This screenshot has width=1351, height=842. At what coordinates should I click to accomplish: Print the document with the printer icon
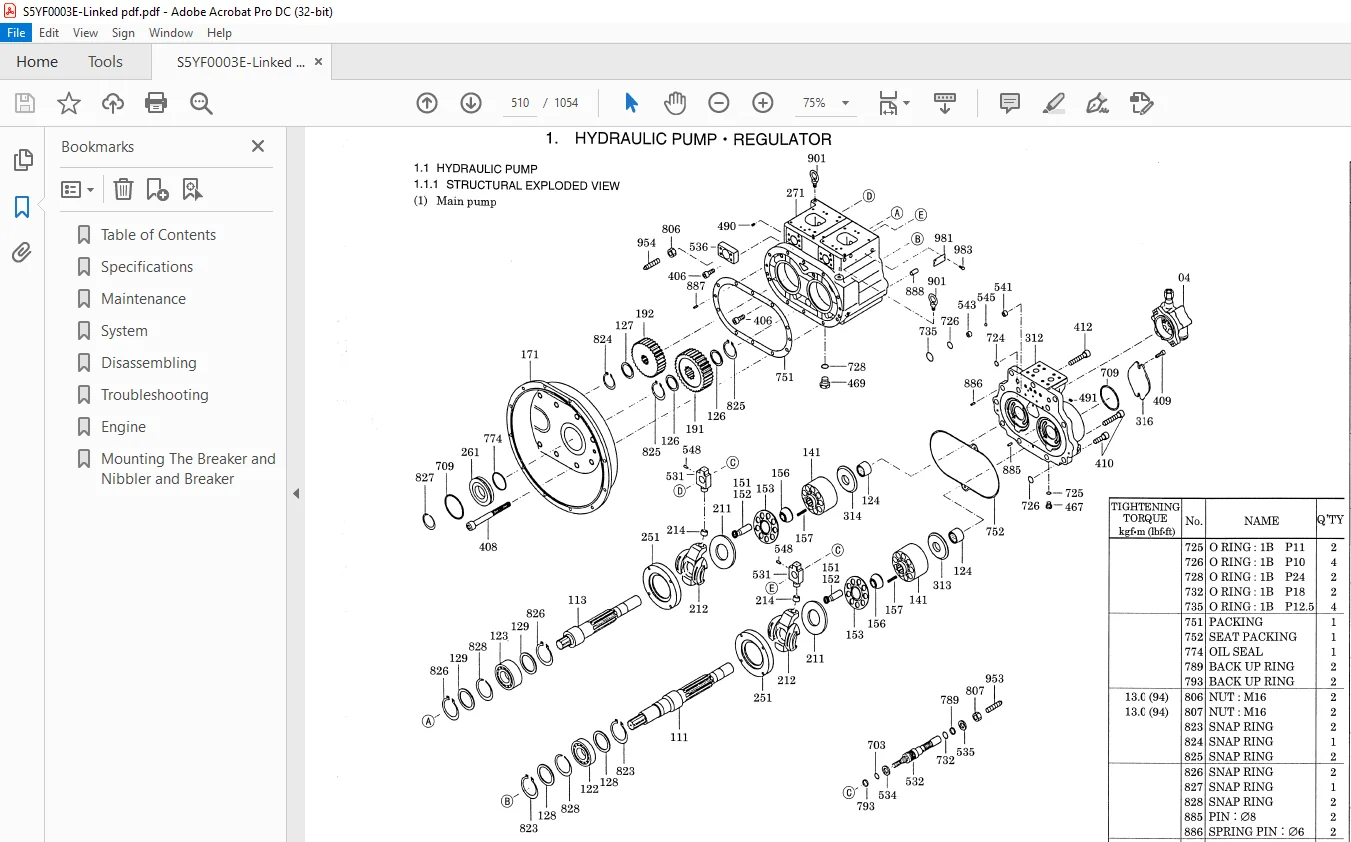[156, 103]
